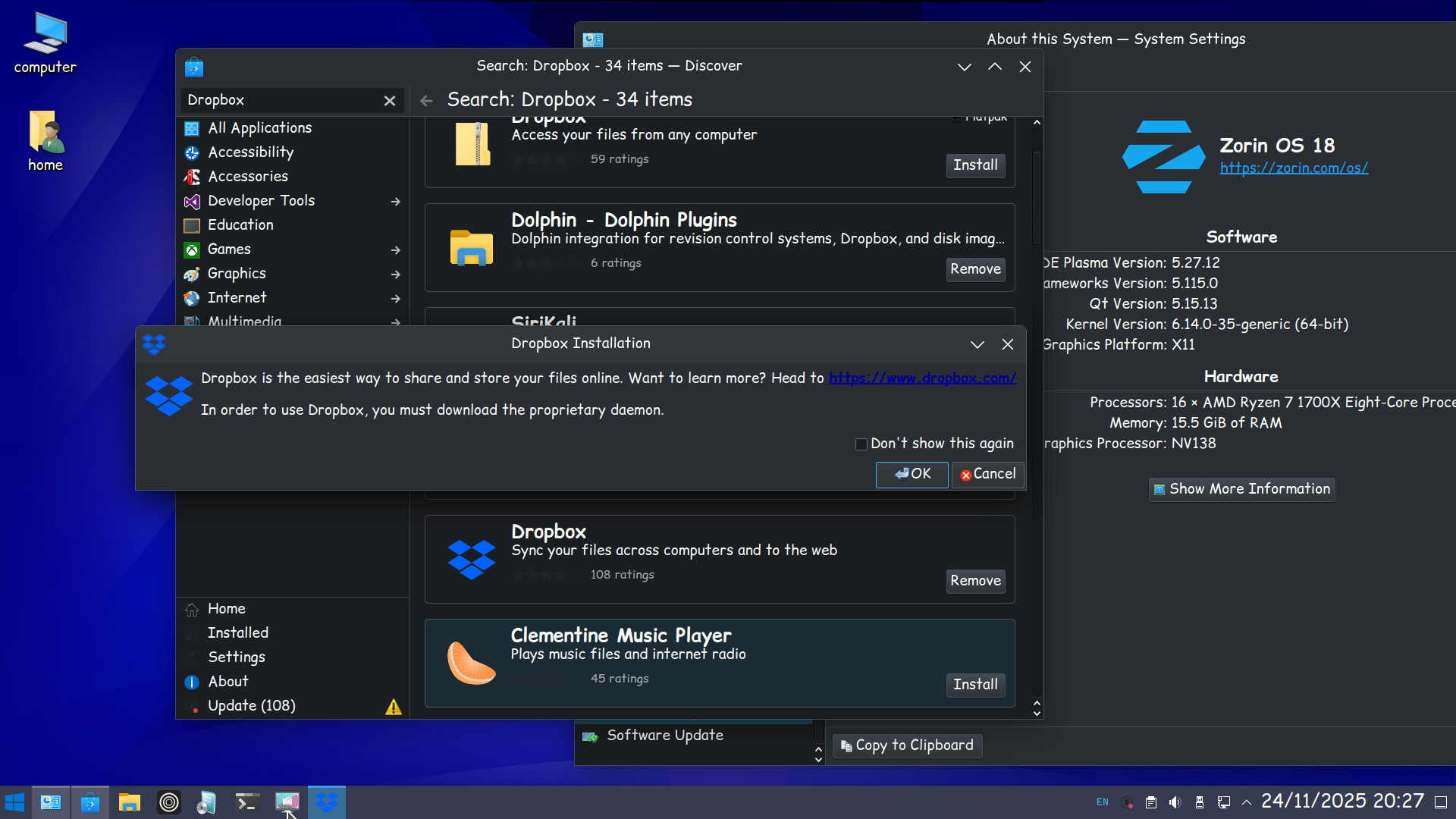
Task: Enable "Don't show this again" checkbox
Action: [861, 444]
